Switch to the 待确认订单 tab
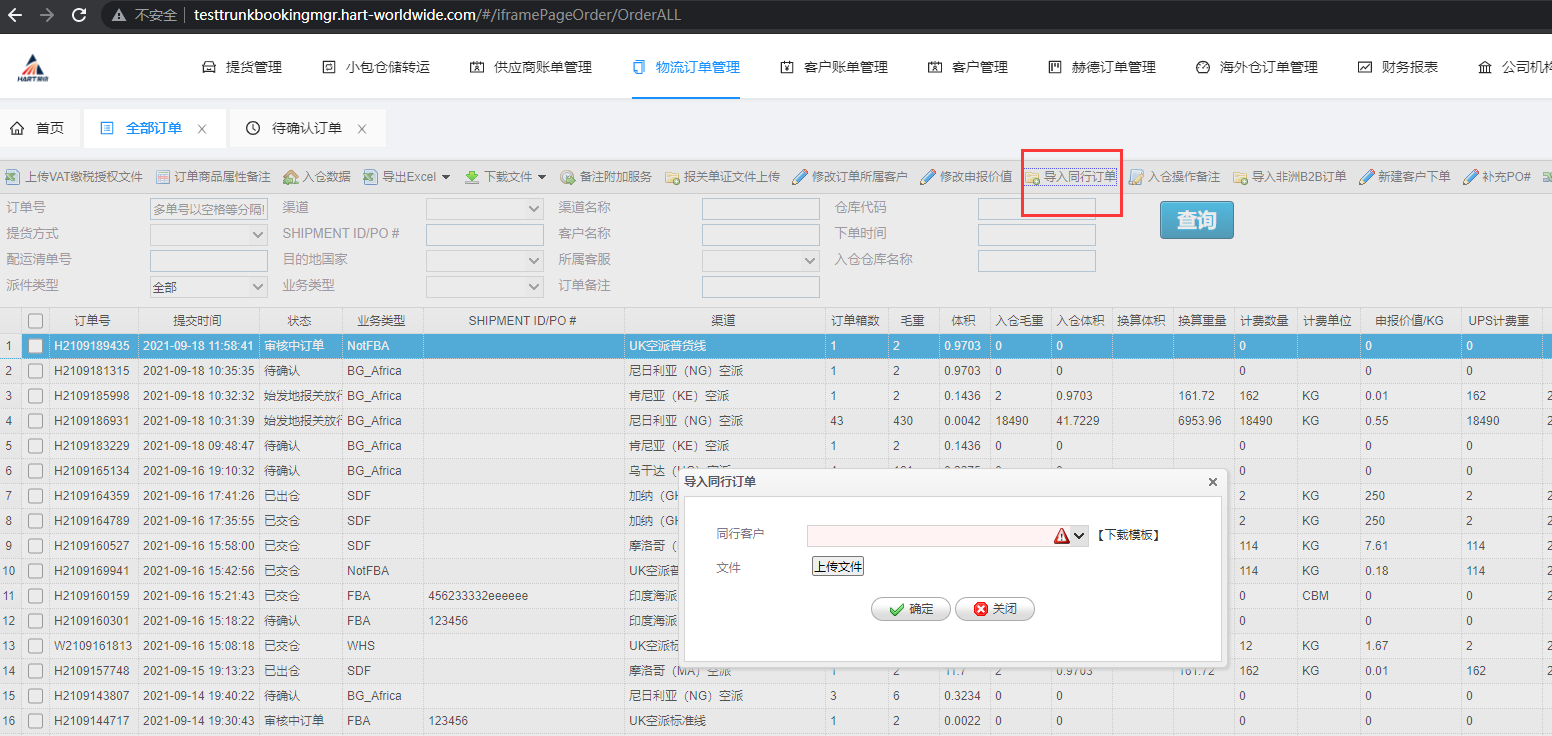This screenshot has width=1552, height=736. (x=306, y=129)
